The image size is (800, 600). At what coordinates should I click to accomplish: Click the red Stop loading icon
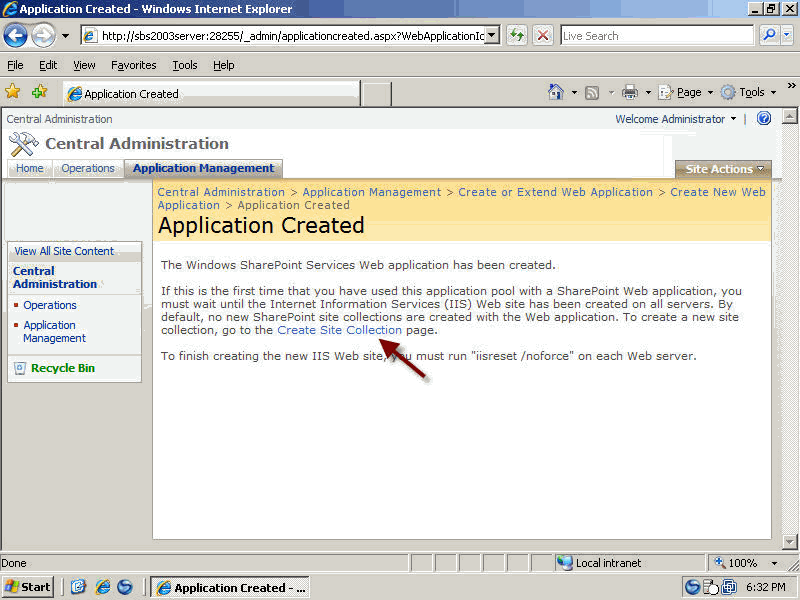(543, 36)
